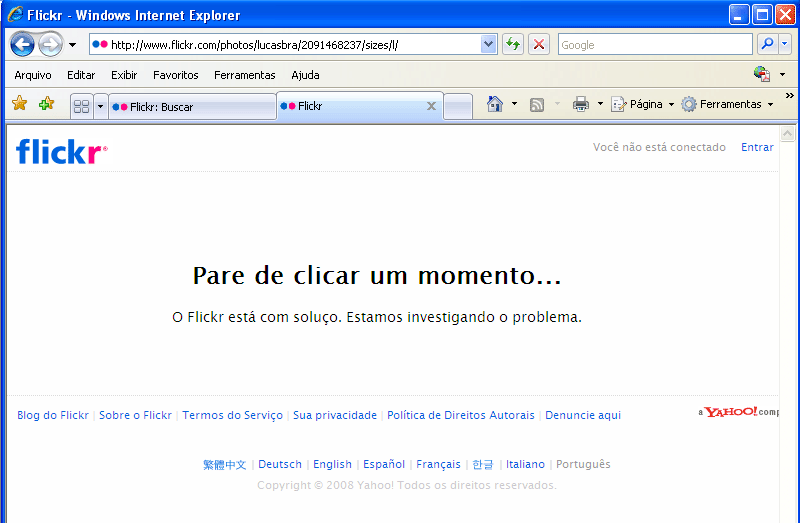800x523 pixels.
Task: Open the Ajuda menu
Action: [x=305, y=75]
